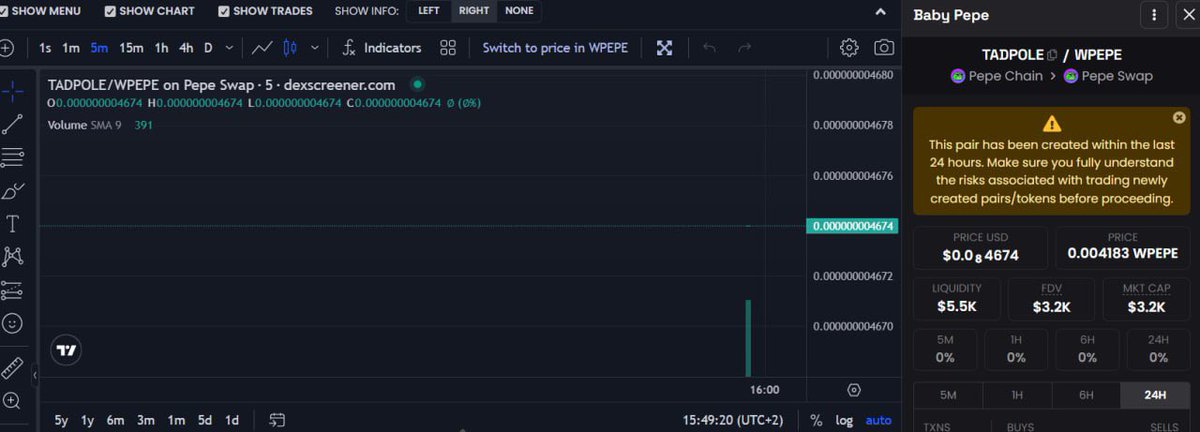Screen dimensions: 1200x432
Task: Click the green volume bar at 16:00
Action: tap(747, 338)
